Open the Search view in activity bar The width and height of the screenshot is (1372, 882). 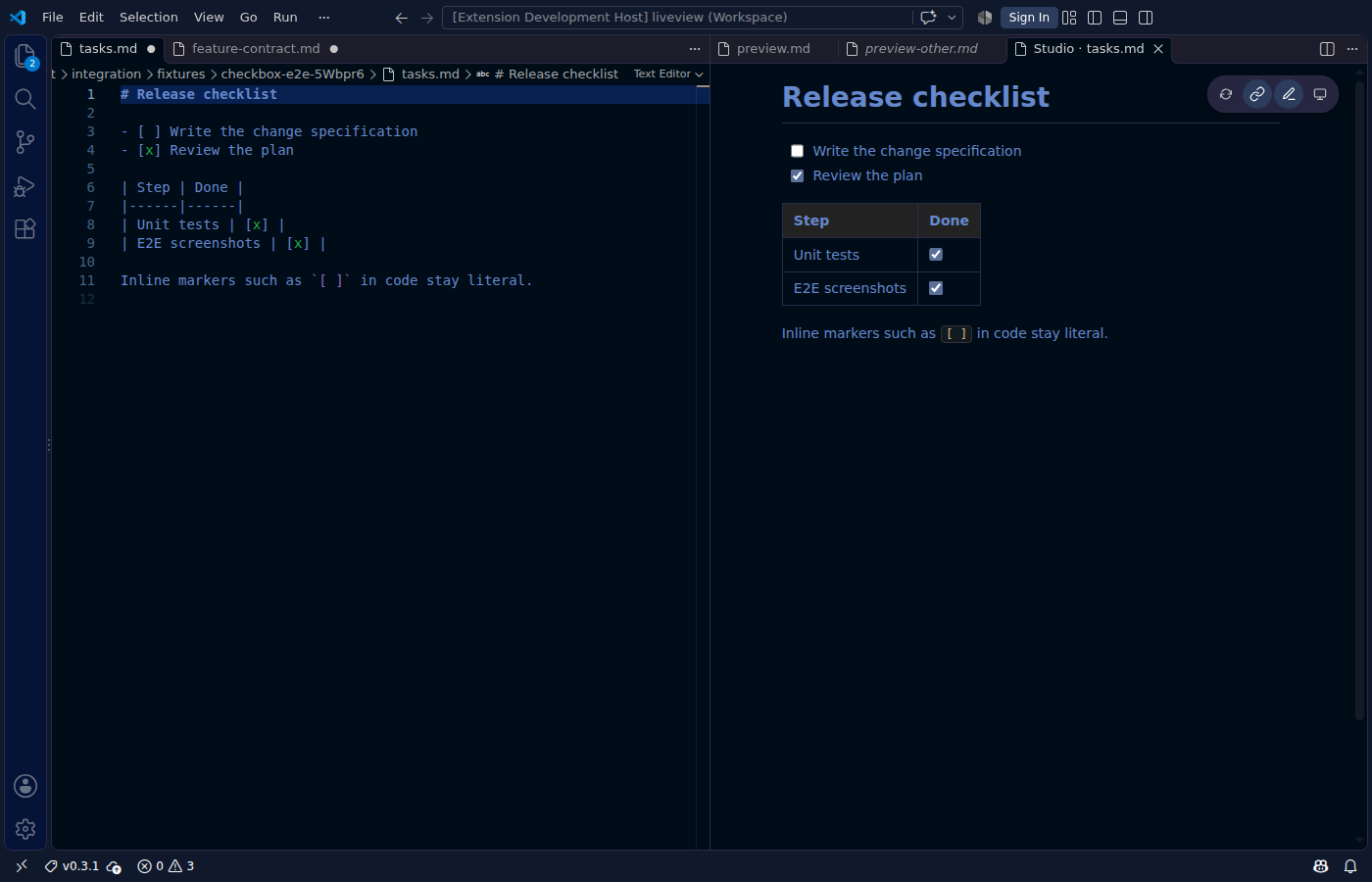25,99
